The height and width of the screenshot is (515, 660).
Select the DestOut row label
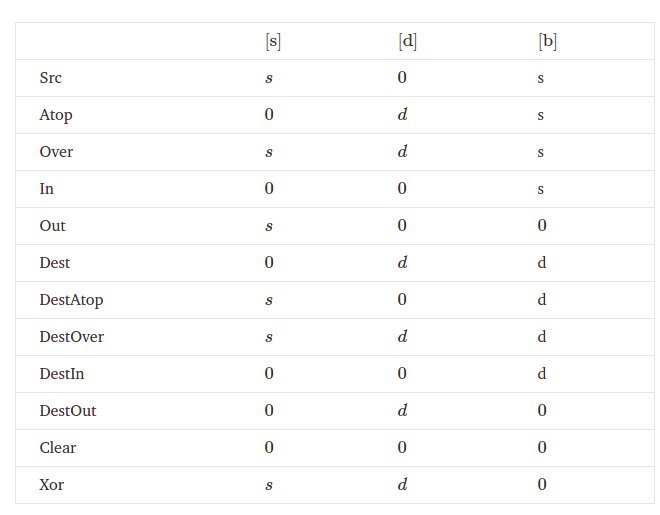(x=68, y=411)
